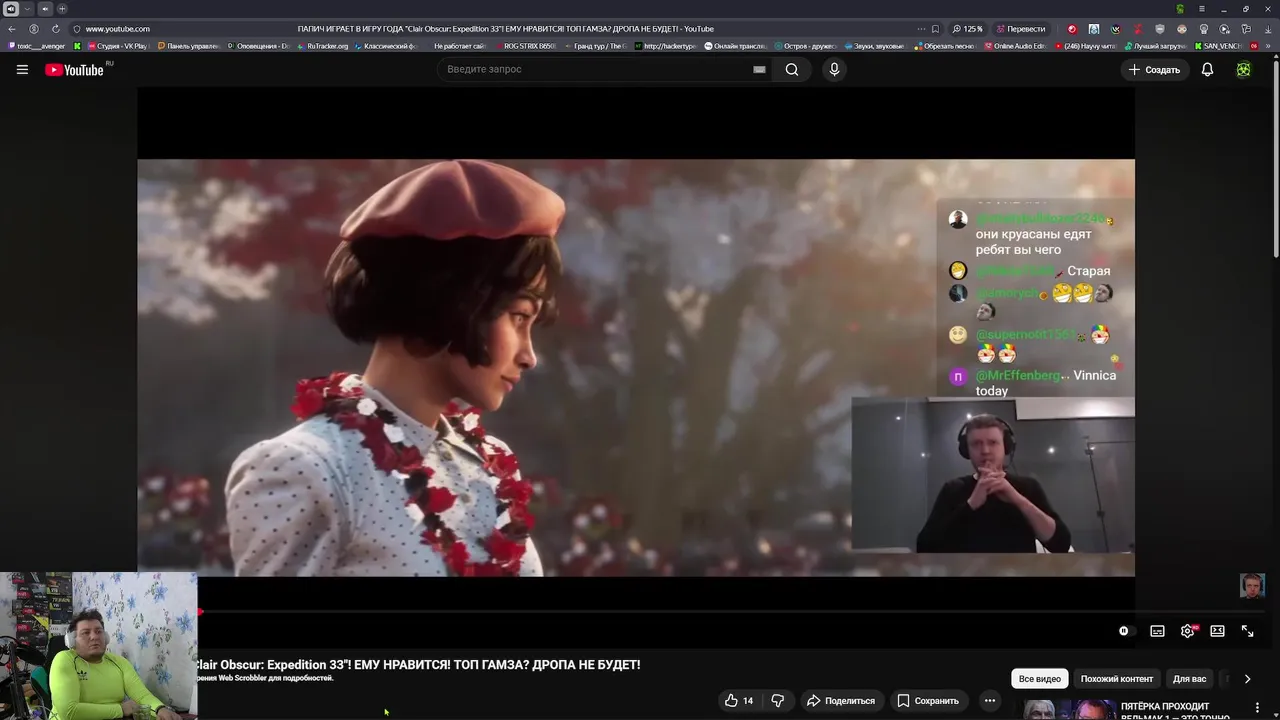
Task: Open the toxic___avenger bookmark
Action: [x=37, y=46]
